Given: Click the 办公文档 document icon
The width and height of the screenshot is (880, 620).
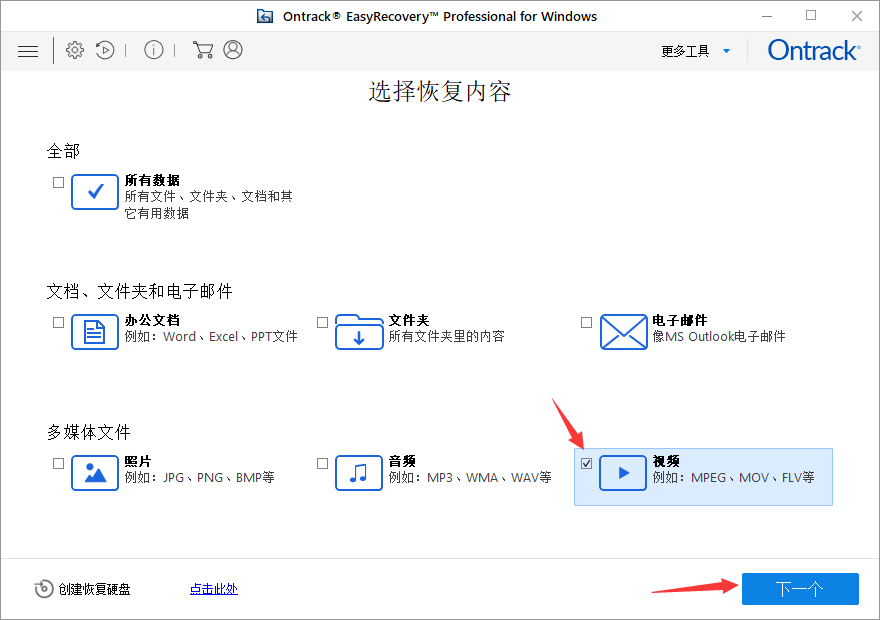Looking at the screenshot, I should [x=95, y=332].
